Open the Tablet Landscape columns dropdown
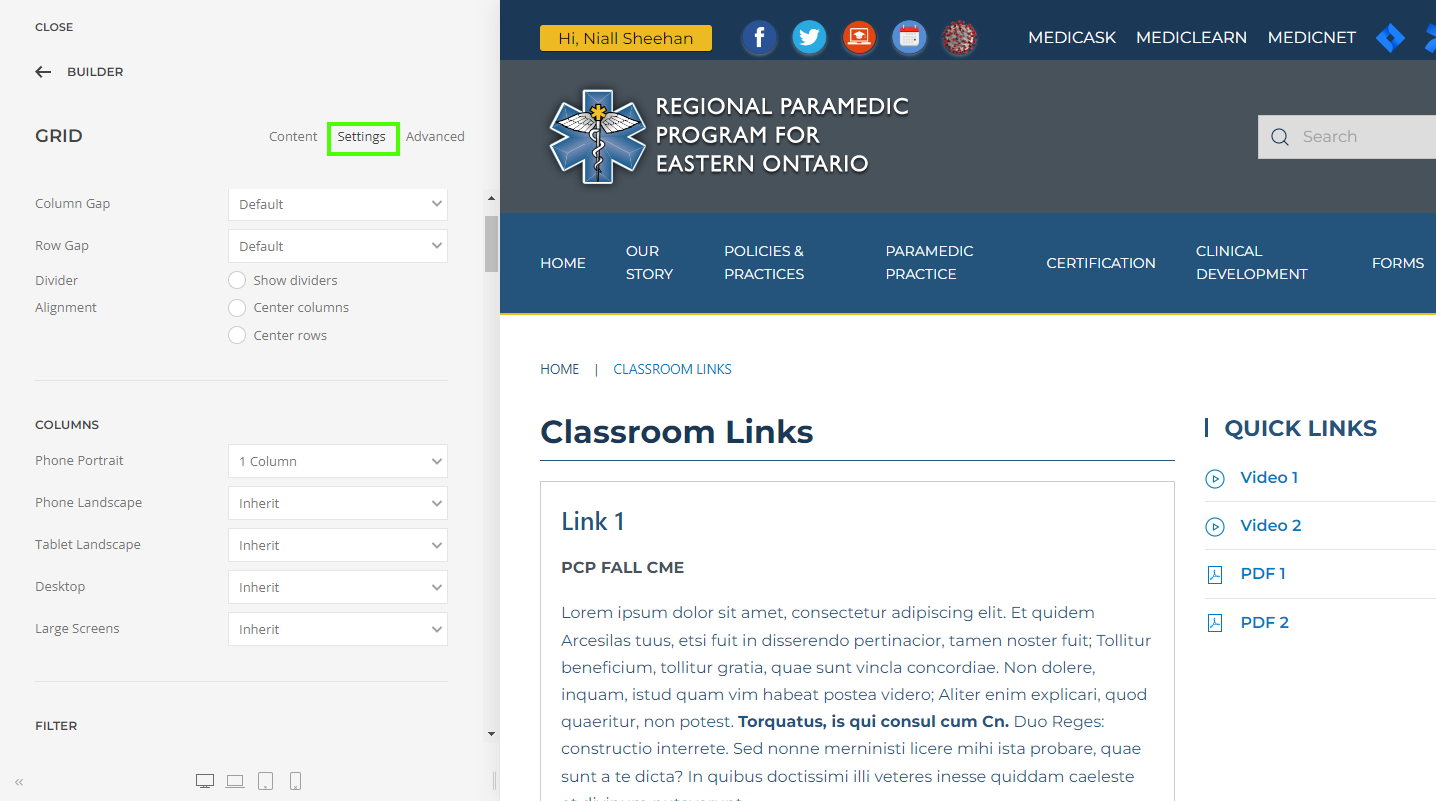The image size is (1436, 801). click(x=338, y=545)
